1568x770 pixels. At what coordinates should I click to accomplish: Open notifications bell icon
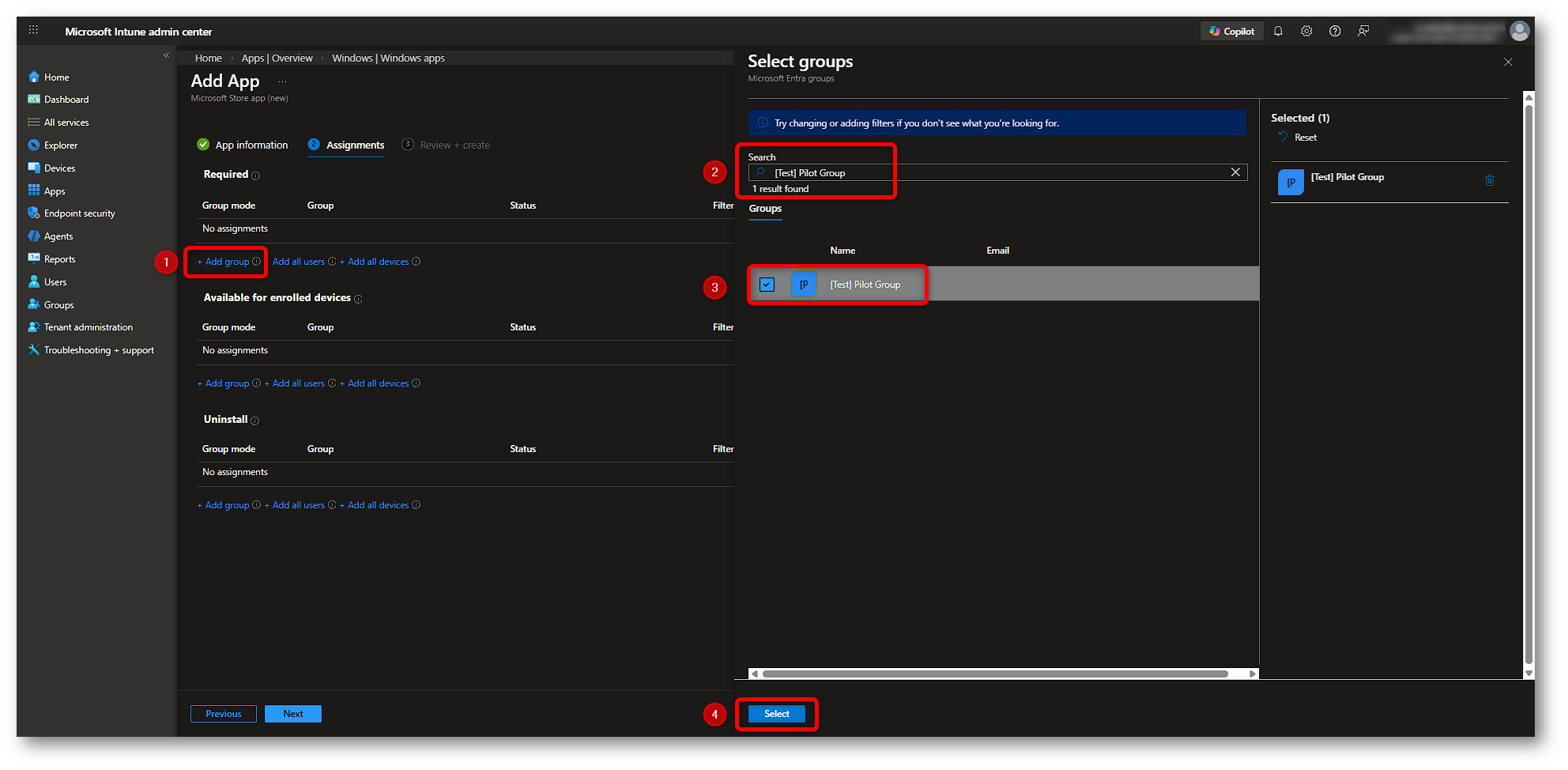point(1278,32)
